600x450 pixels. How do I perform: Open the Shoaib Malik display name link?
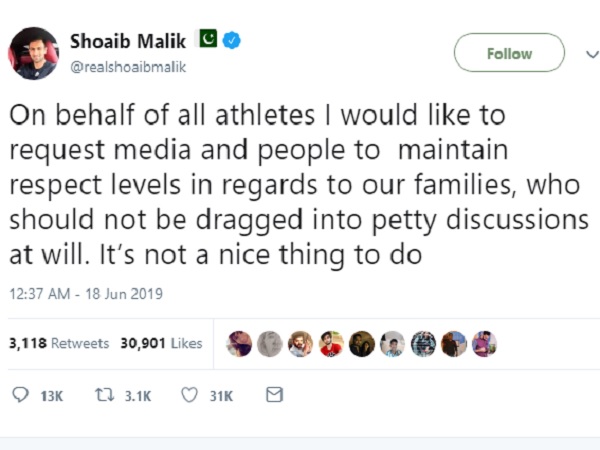[x=128, y=41]
